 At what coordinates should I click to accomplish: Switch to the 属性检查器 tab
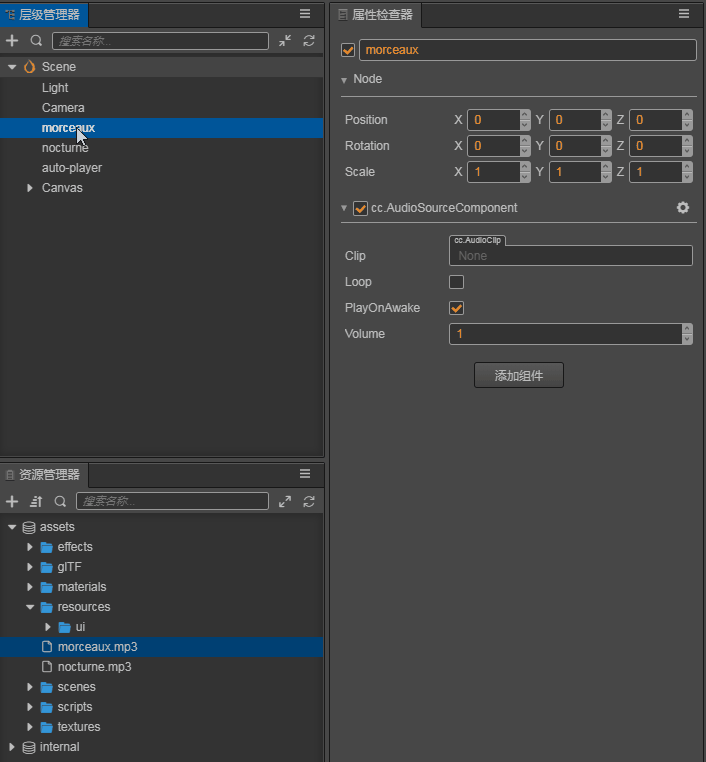click(x=376, y=15)
